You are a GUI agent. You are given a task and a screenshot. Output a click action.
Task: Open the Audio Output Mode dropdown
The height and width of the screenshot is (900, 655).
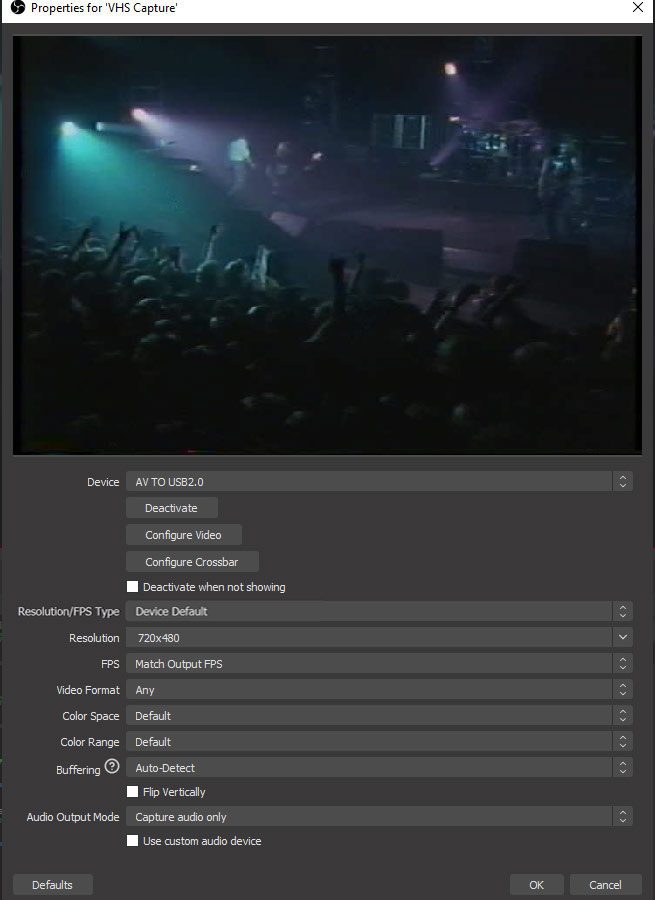[x=378, y=817]
